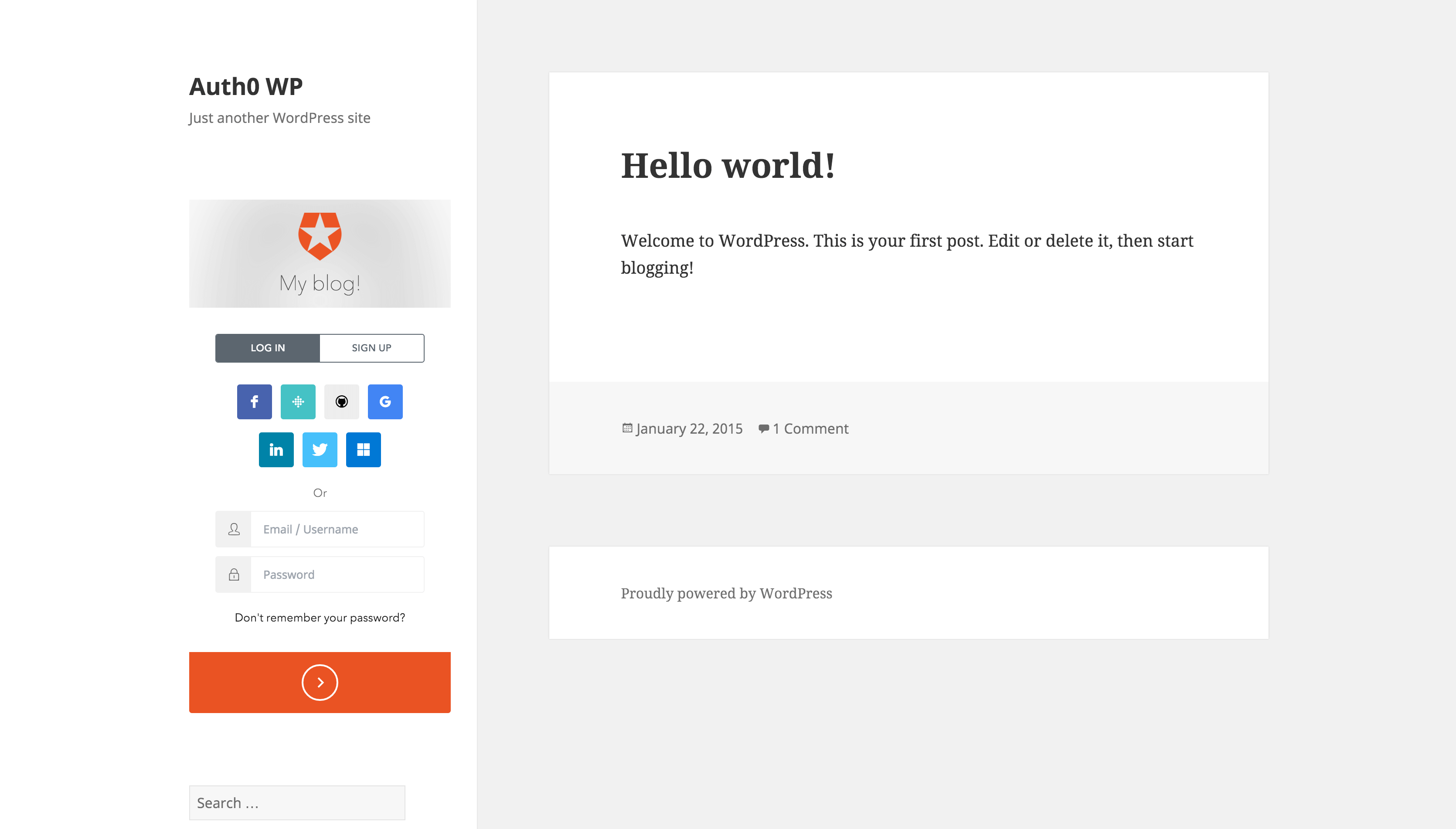Click the Or separator text
Screen dimensions: 1456x829
point(320,493)
